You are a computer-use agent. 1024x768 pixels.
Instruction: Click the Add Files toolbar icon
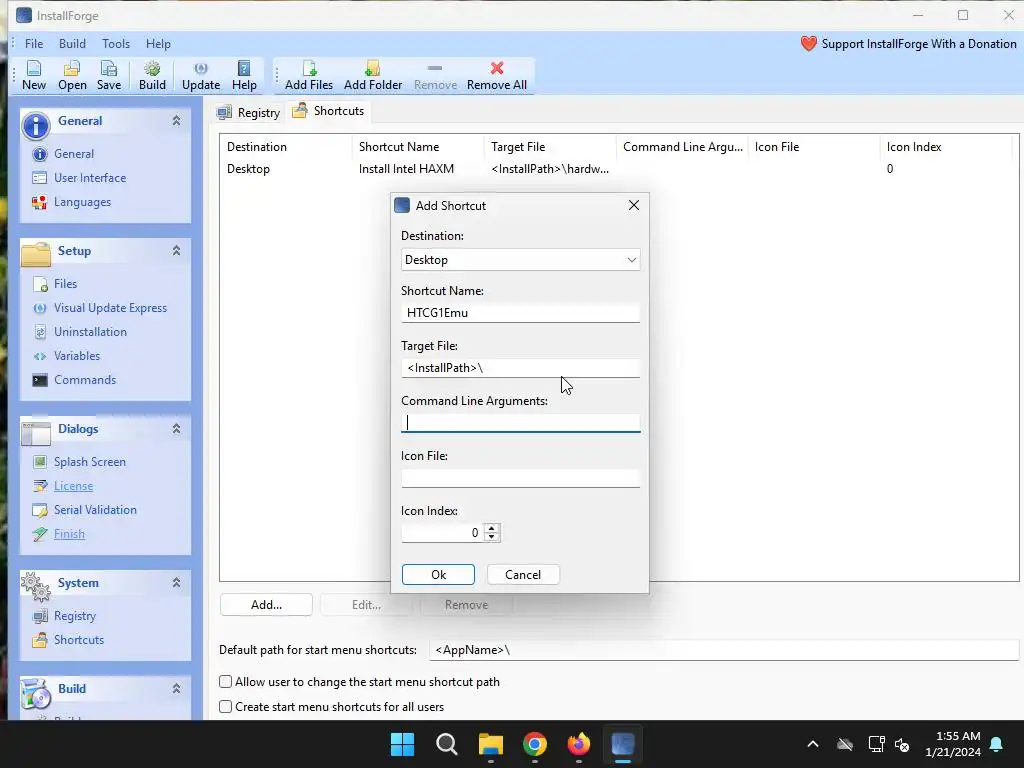[309, 76]
